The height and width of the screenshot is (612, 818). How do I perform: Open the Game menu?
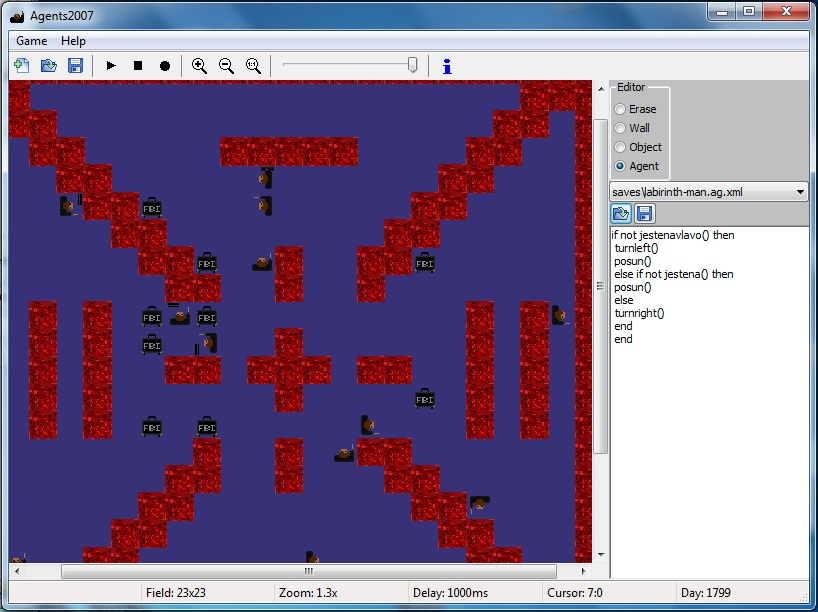point(30,41)
